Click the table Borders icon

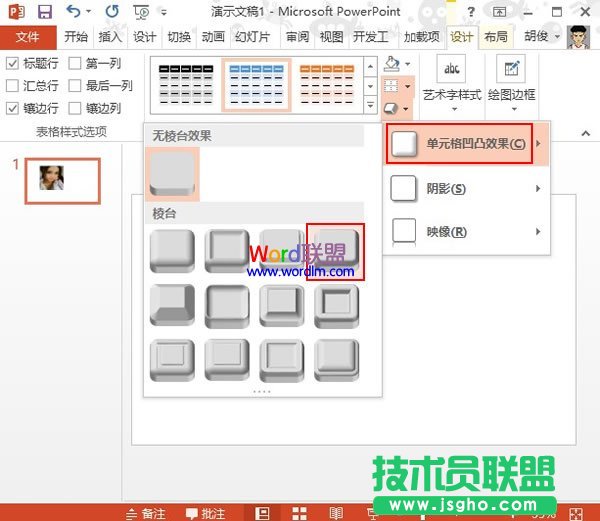(391, 86)
